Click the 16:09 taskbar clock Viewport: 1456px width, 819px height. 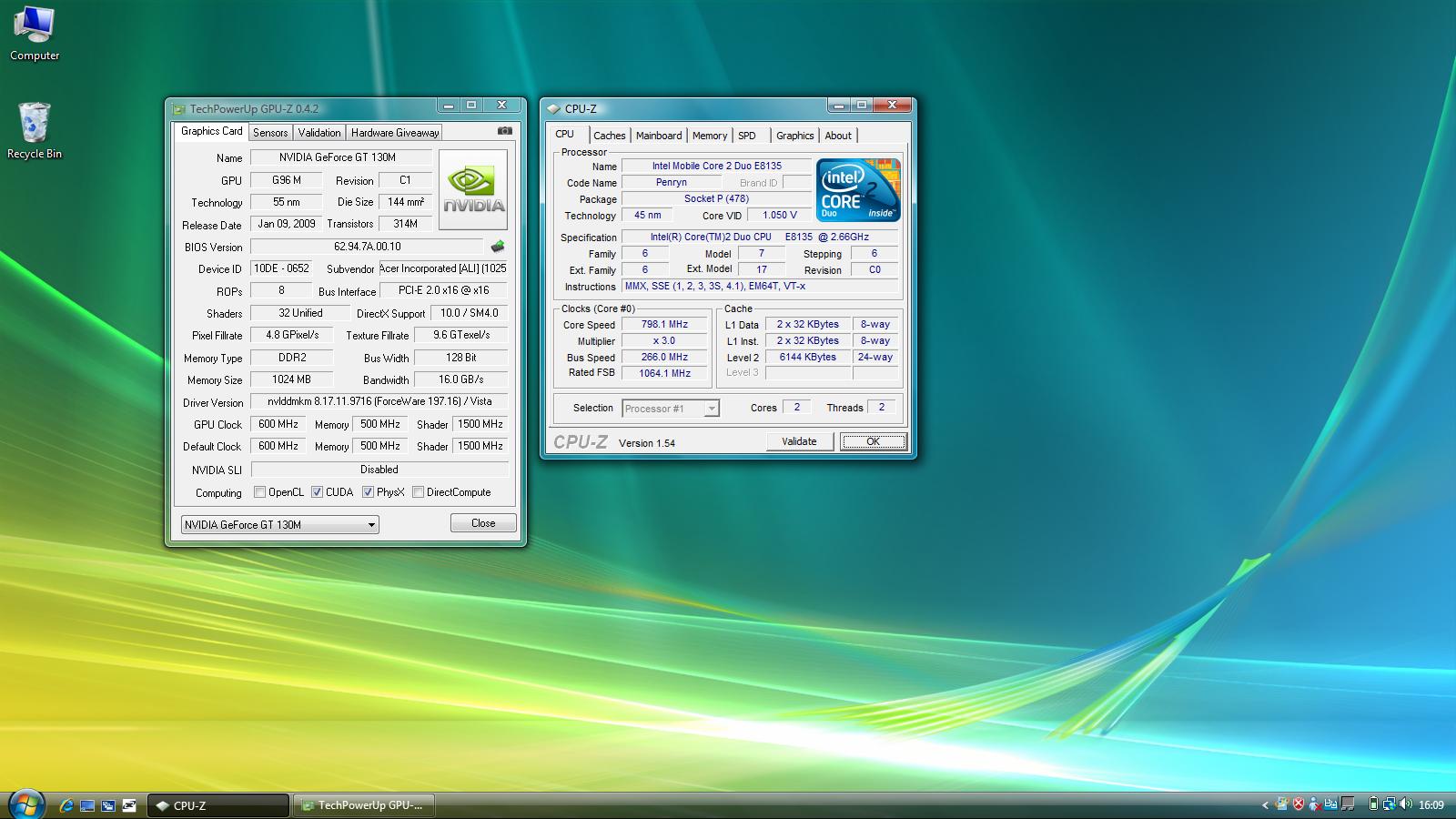click(1431, 805)
